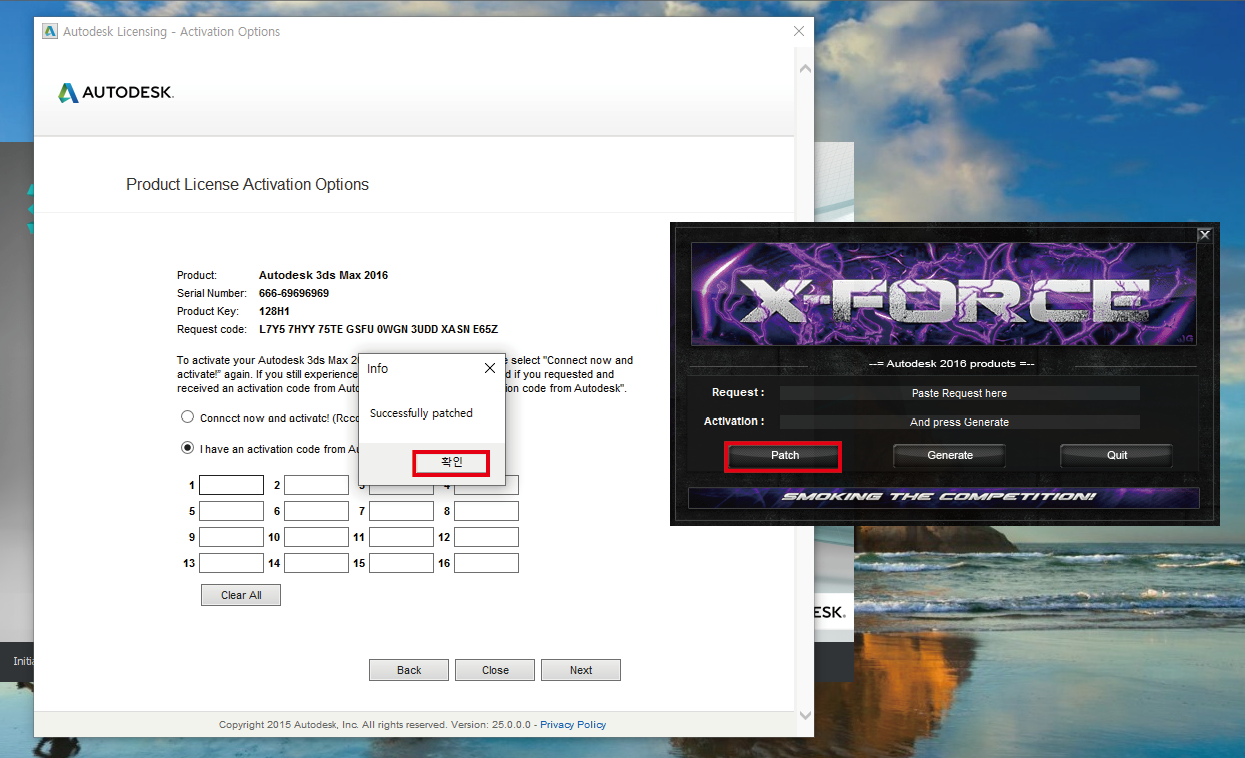
Task: Click activation code field 13
Action: point(231,563)
